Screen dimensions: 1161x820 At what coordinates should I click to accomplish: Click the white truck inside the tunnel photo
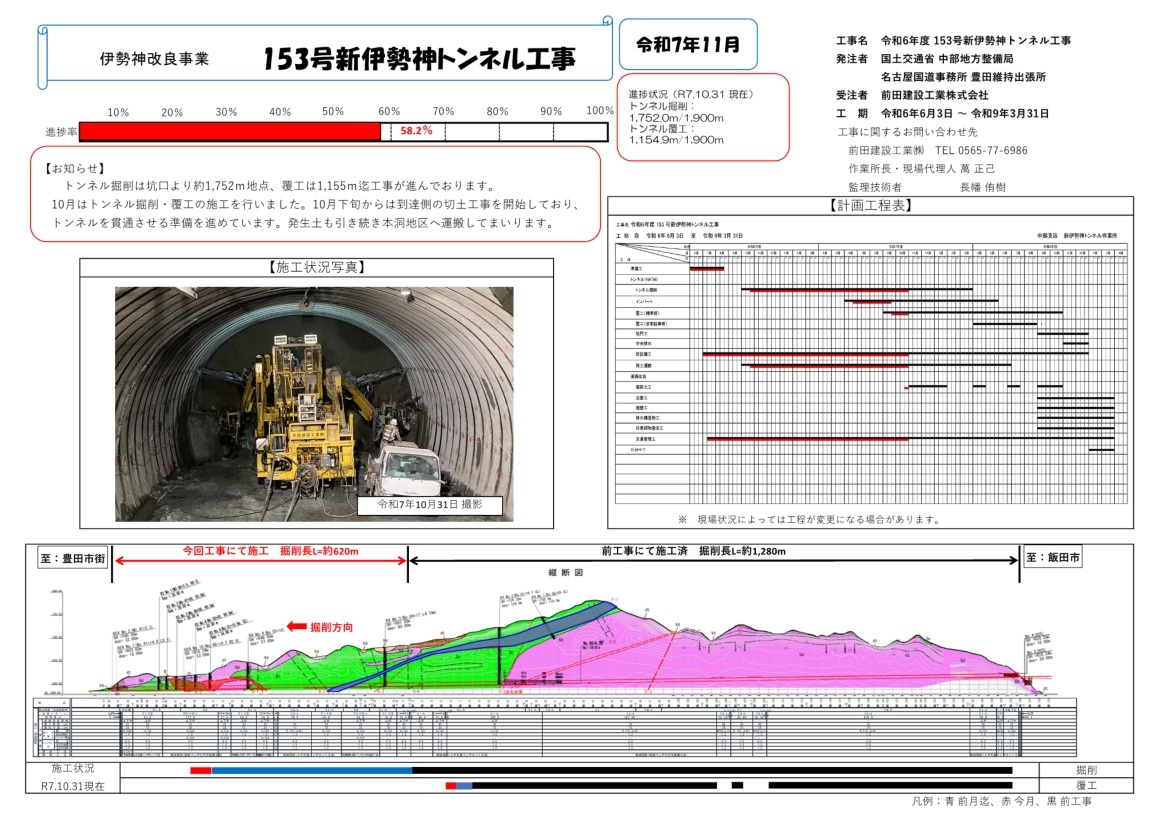coord(410,470)
